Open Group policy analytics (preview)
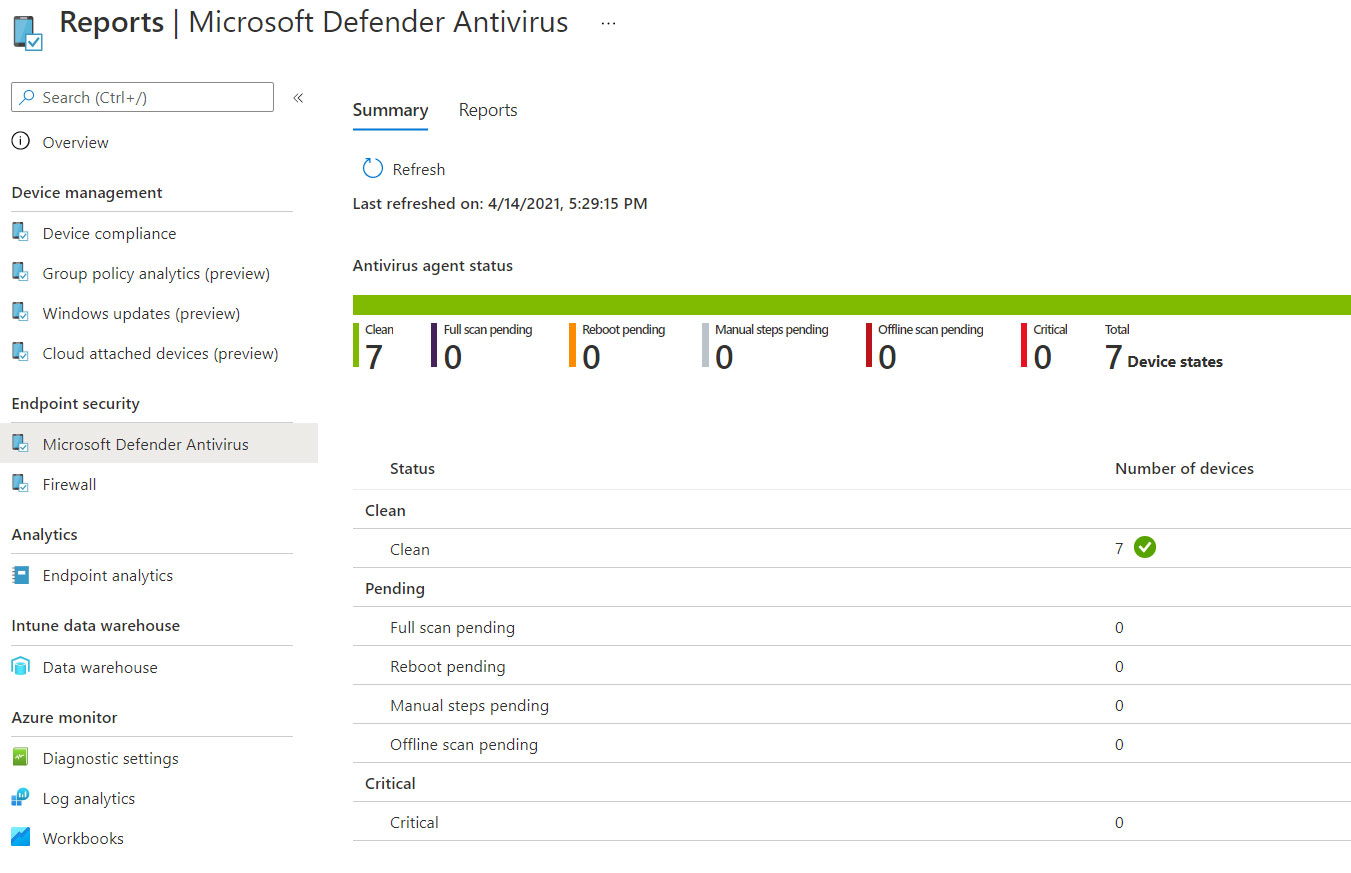Viewport: 1351px width, 873px height. (x=156, y=273)
